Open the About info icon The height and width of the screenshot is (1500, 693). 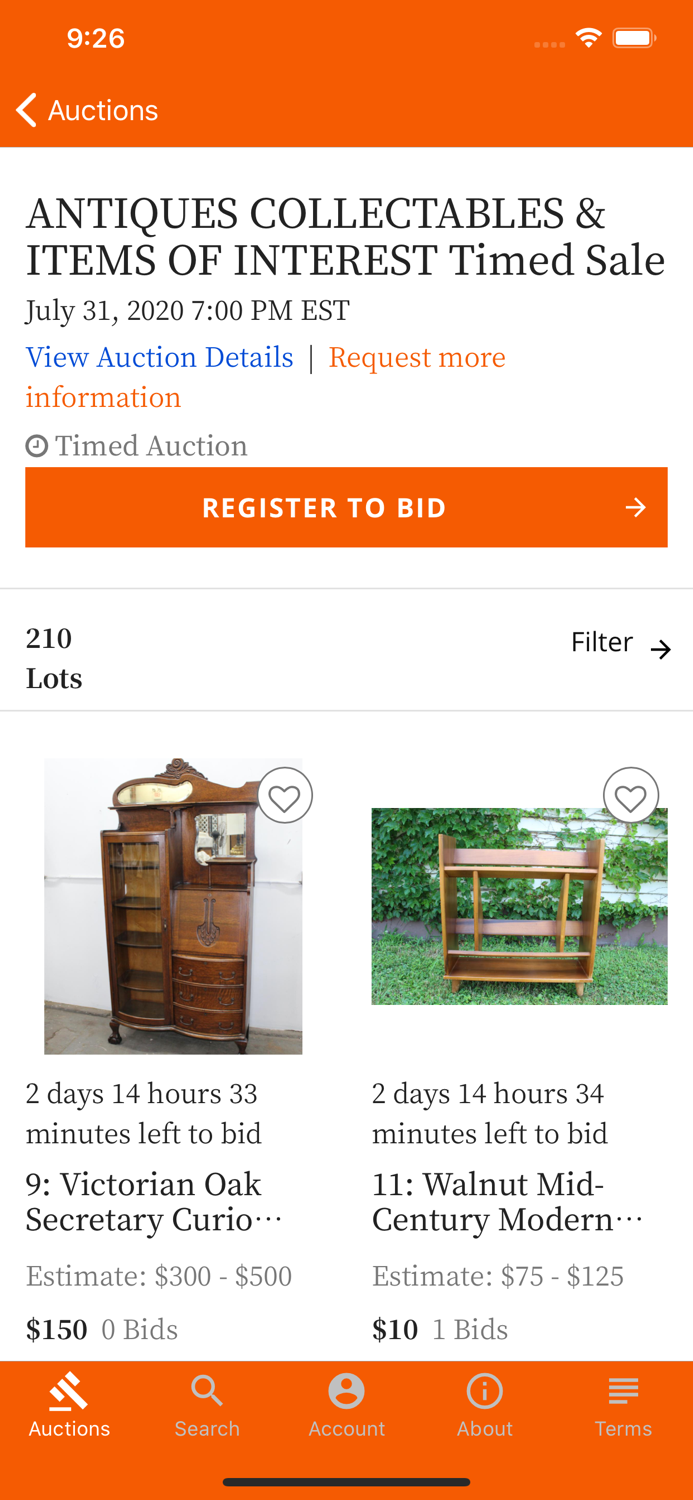(x=485, y=1390)
